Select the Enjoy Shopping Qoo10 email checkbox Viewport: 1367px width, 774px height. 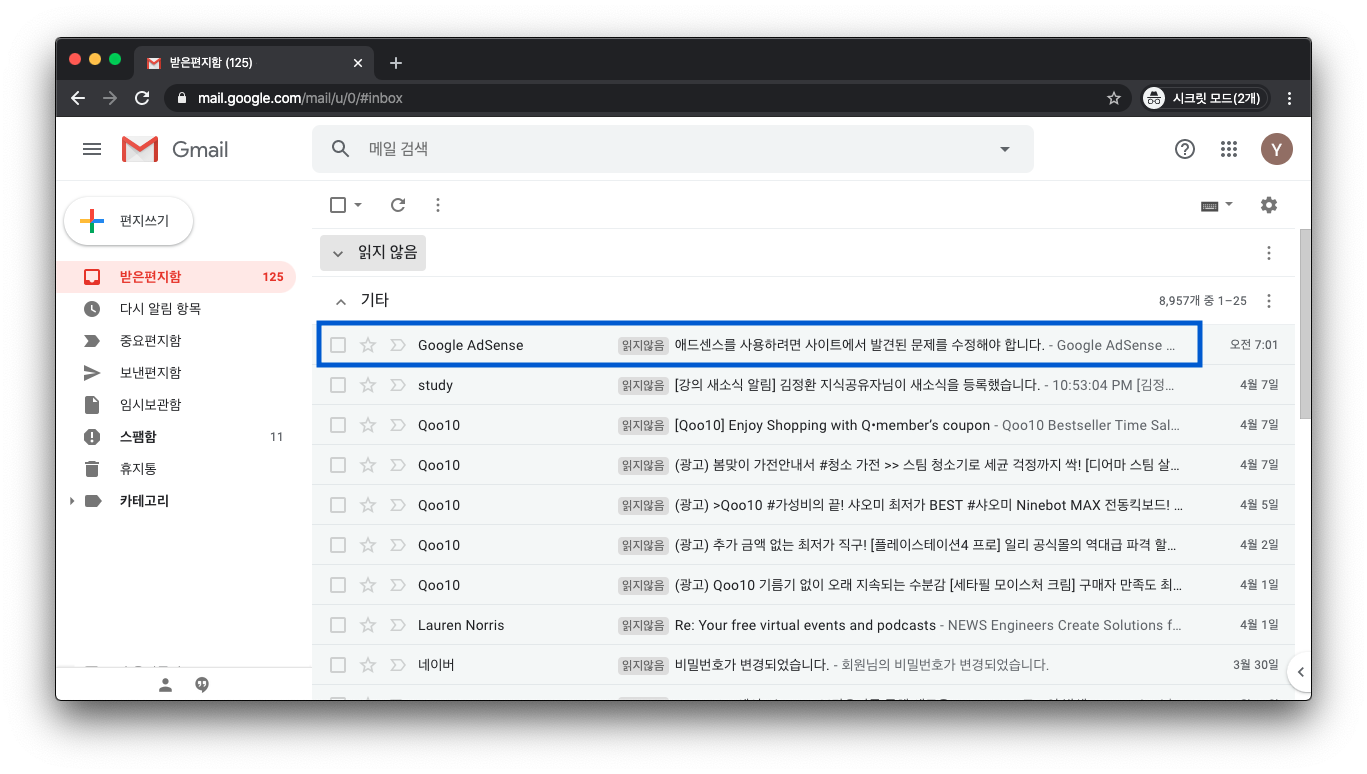point(338,425)
